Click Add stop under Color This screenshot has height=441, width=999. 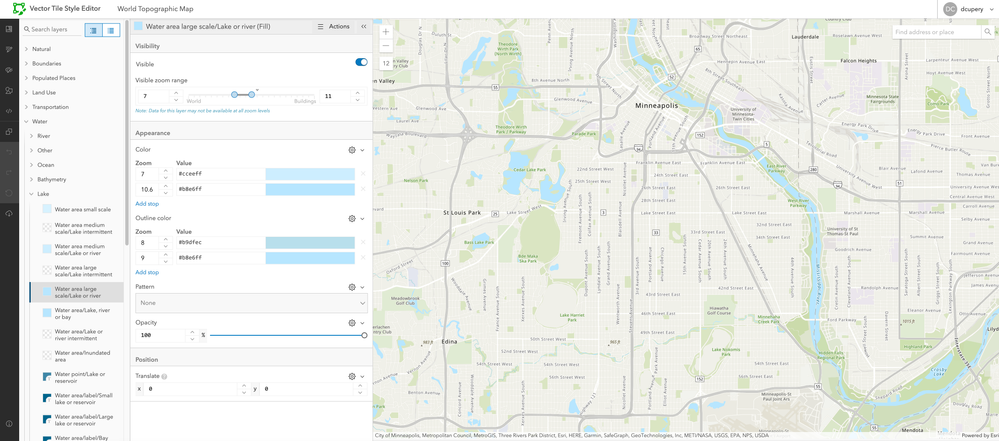pyautogui.click(x=147, y=203)
